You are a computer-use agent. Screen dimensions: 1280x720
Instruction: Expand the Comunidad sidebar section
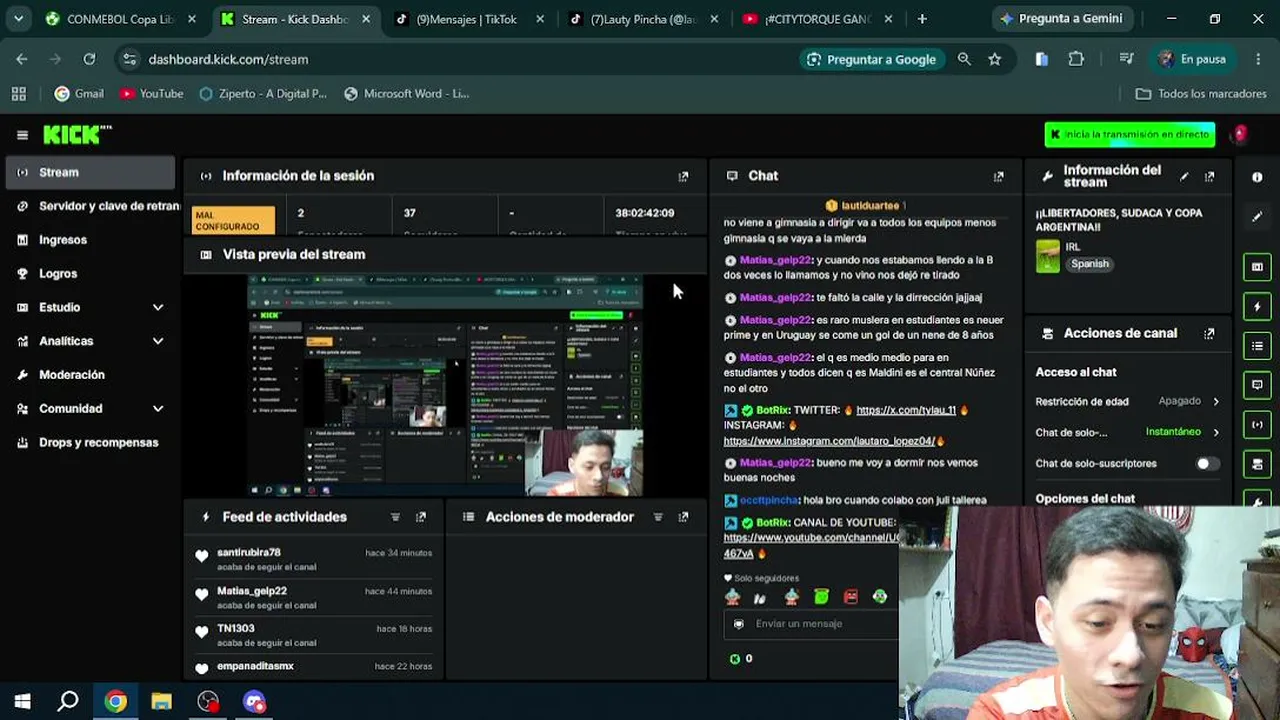[158, 409]
